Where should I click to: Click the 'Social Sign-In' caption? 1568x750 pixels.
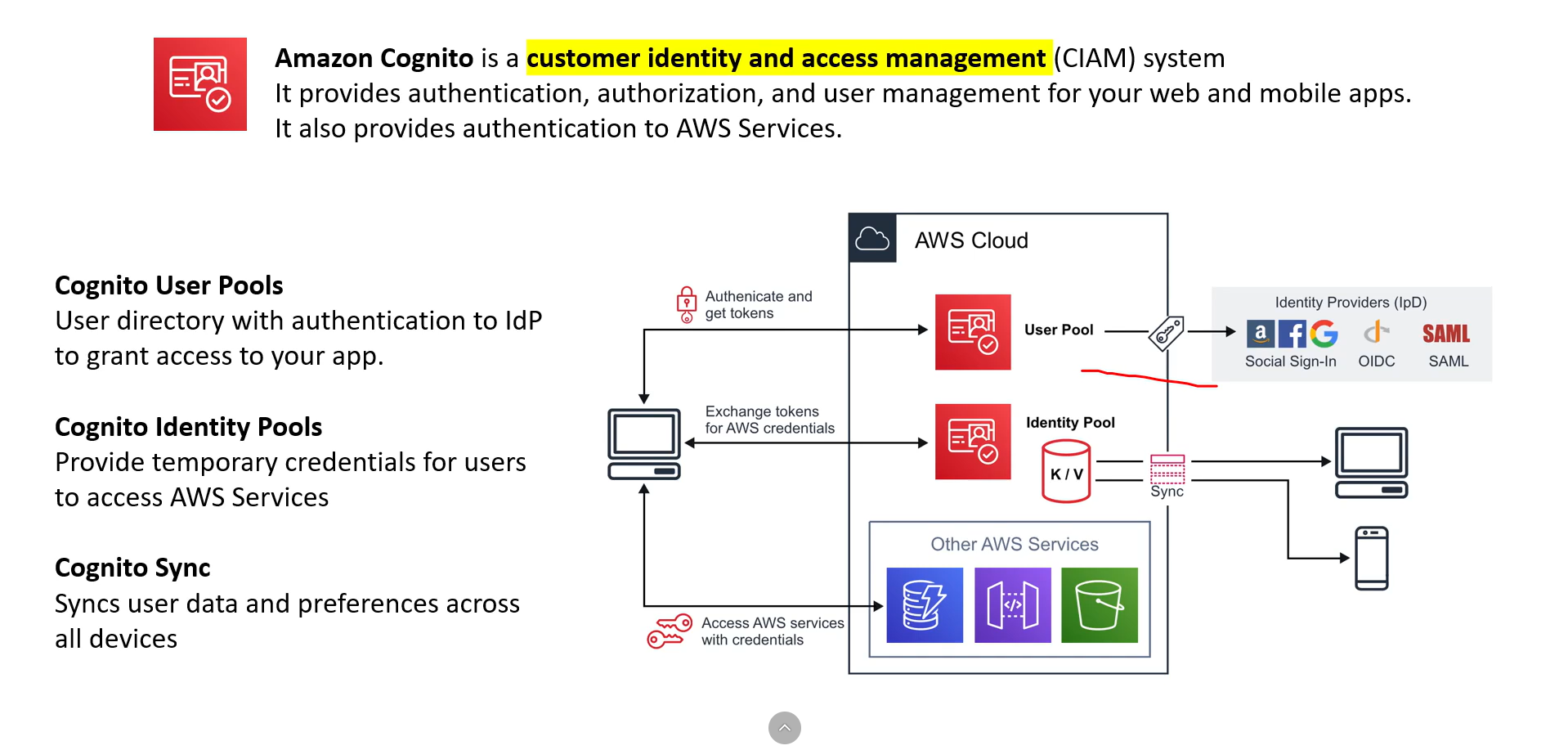click(x=1291, y=362)
